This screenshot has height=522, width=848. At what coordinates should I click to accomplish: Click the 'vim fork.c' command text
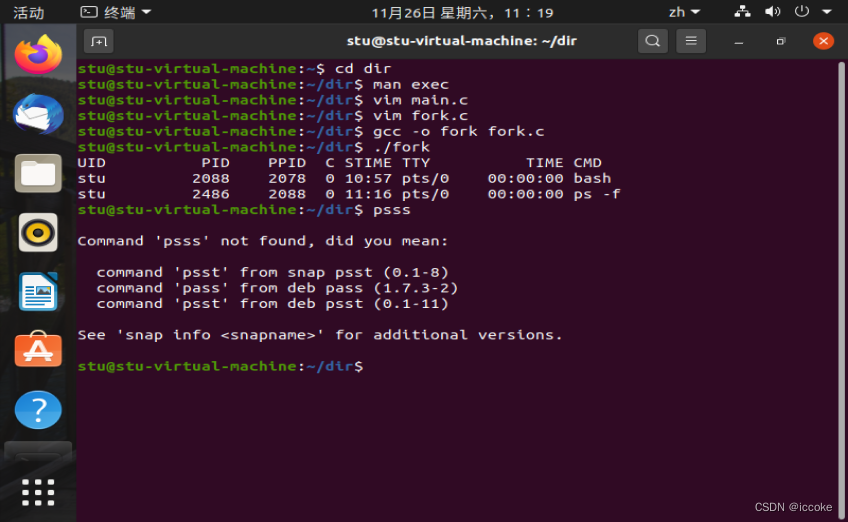pyautogui.click(x=420, y=116)
